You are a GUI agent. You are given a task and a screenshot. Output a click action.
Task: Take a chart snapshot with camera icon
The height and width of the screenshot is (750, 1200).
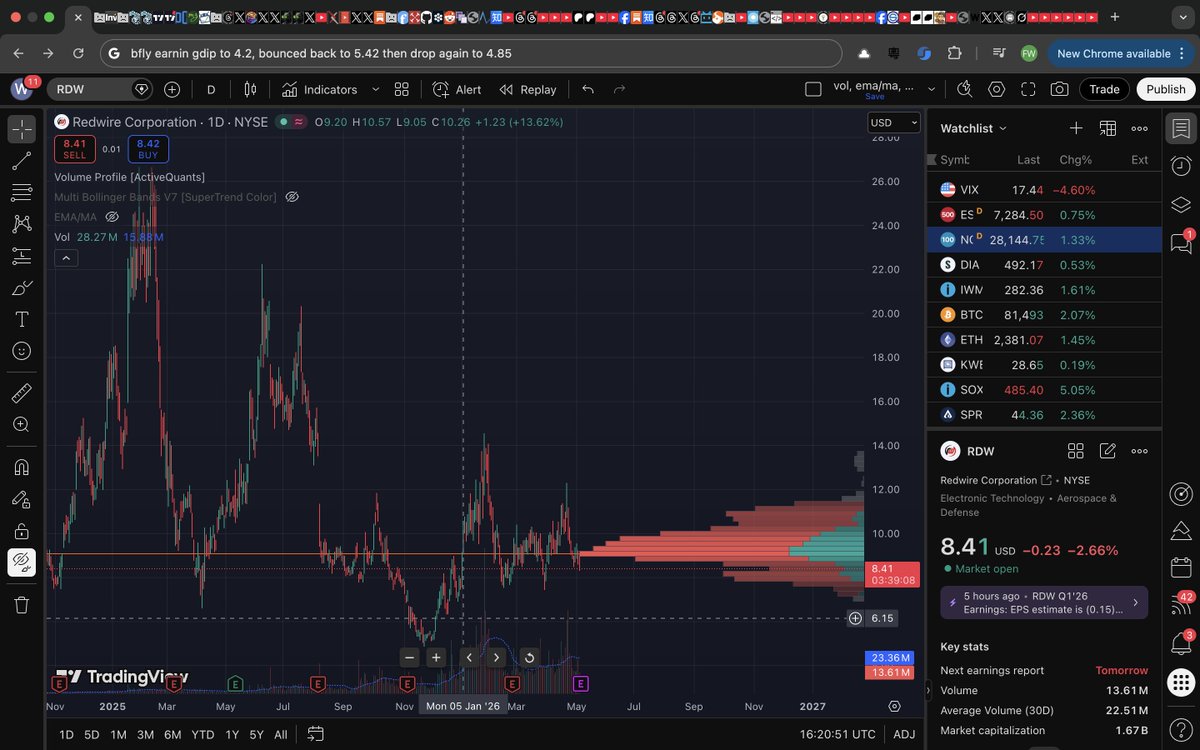tap(1059, 89)
